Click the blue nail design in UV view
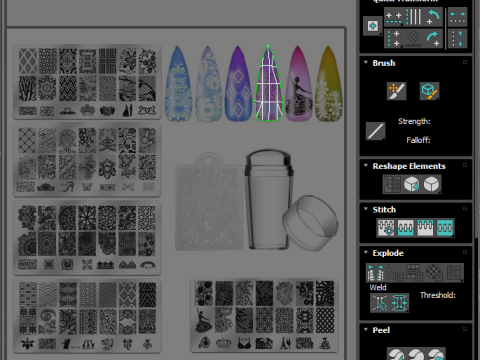The width and height of the screenshot is (480, 360). [x=179, y=84]
